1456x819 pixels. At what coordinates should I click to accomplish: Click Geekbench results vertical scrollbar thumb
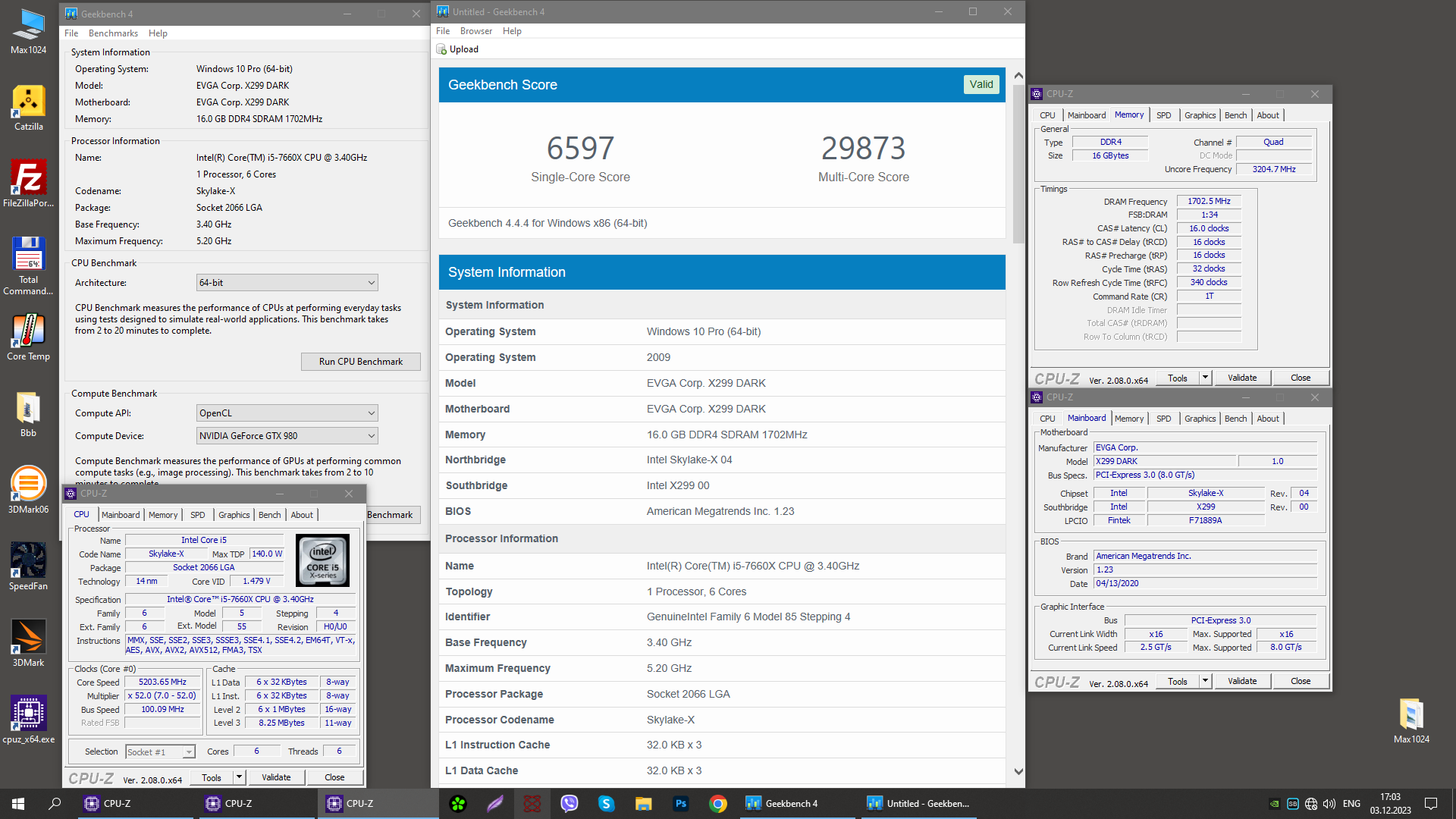(1018, 163)
